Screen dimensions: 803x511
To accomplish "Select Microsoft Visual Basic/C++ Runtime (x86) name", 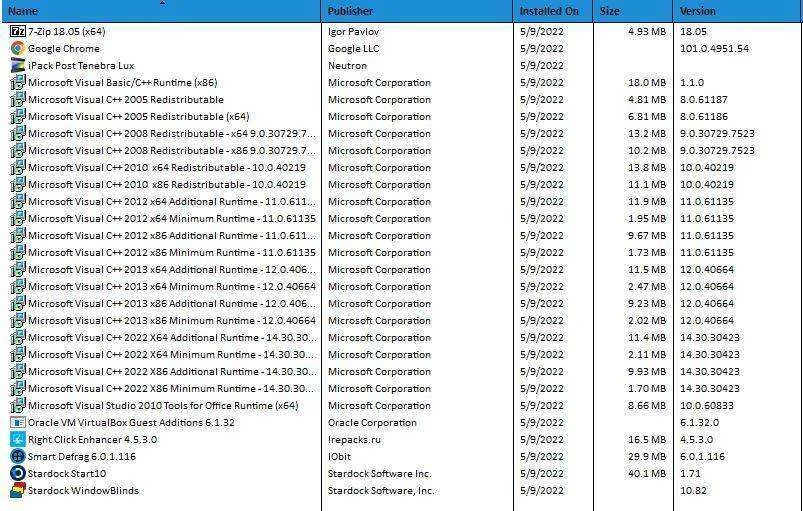I will [122, 82].
